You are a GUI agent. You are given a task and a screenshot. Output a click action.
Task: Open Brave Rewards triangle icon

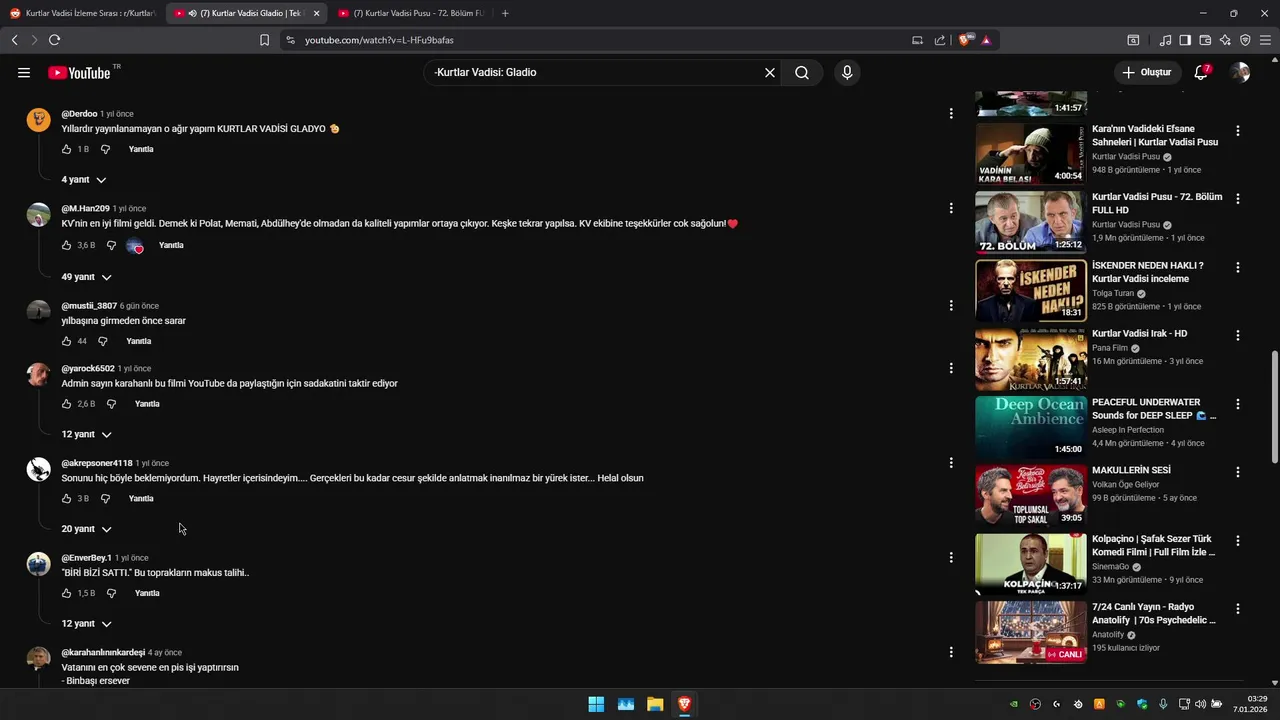coord(986,40)
